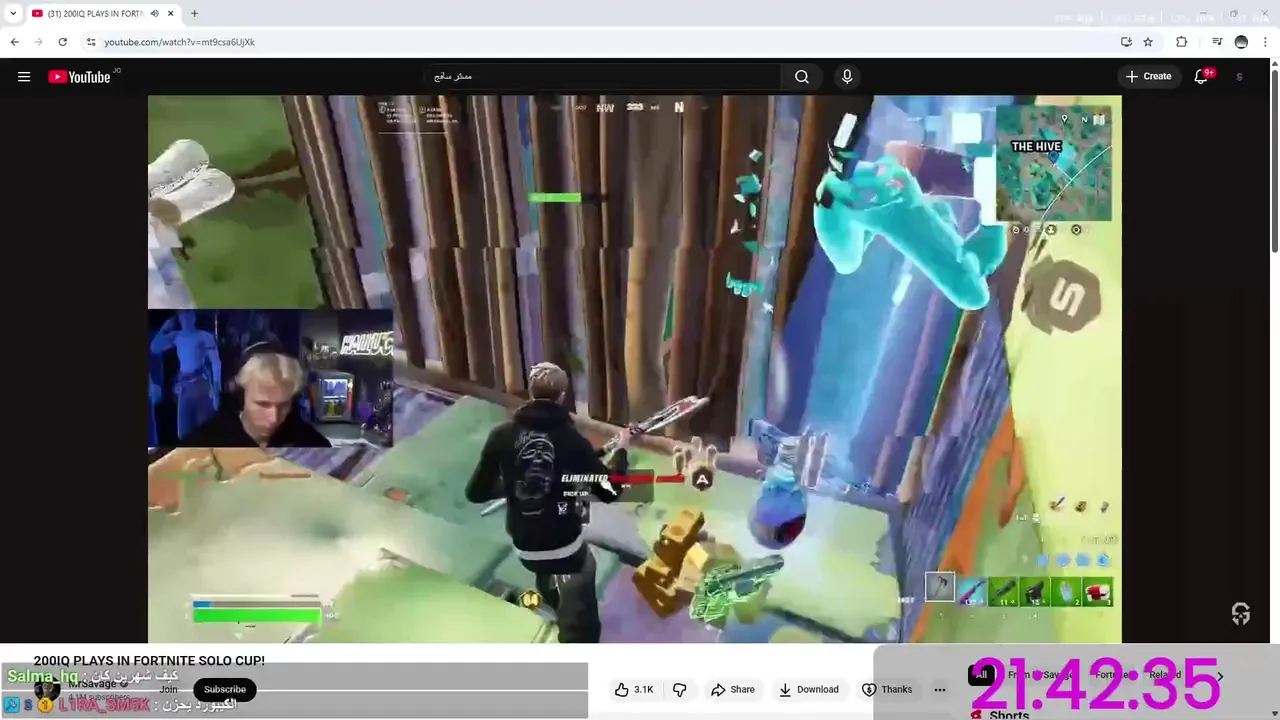
Task: Open the notifications bell
Action: (x=1202, y=77)
